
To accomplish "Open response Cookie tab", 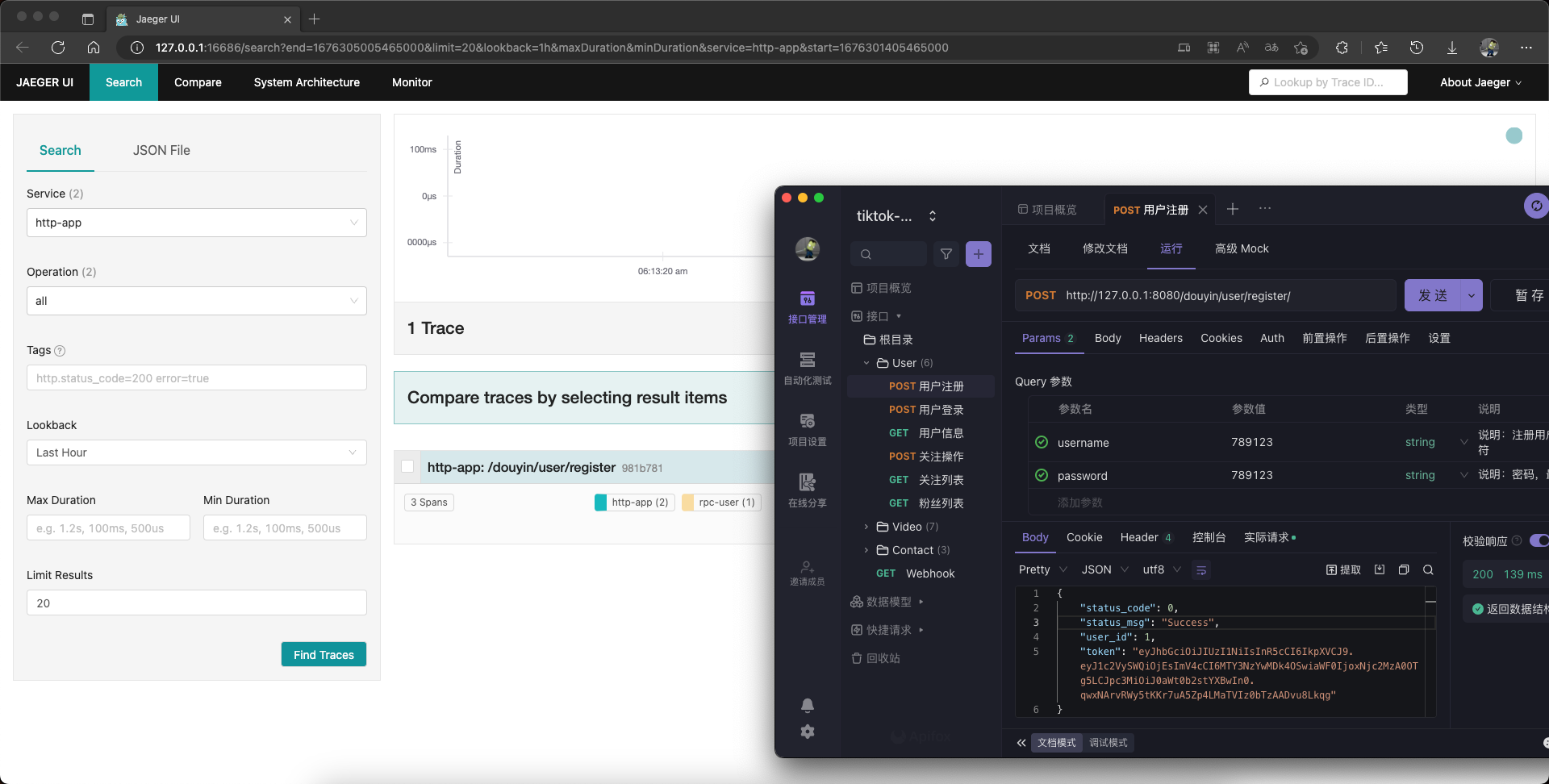I will [1084, 537].
